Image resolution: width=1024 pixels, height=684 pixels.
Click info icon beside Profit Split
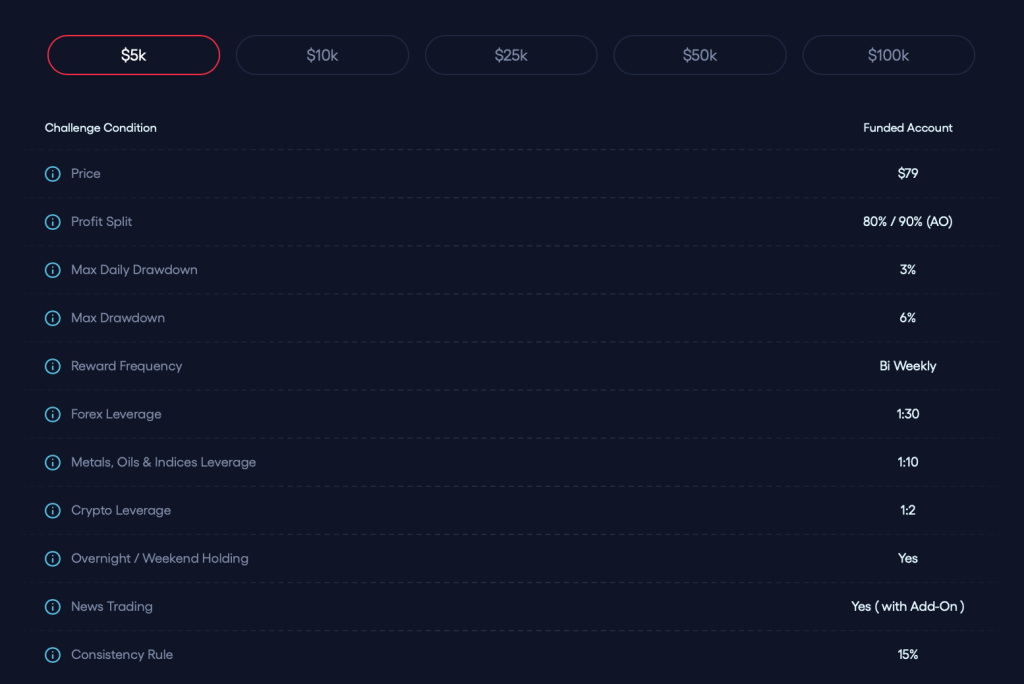[x=53, y=222]
